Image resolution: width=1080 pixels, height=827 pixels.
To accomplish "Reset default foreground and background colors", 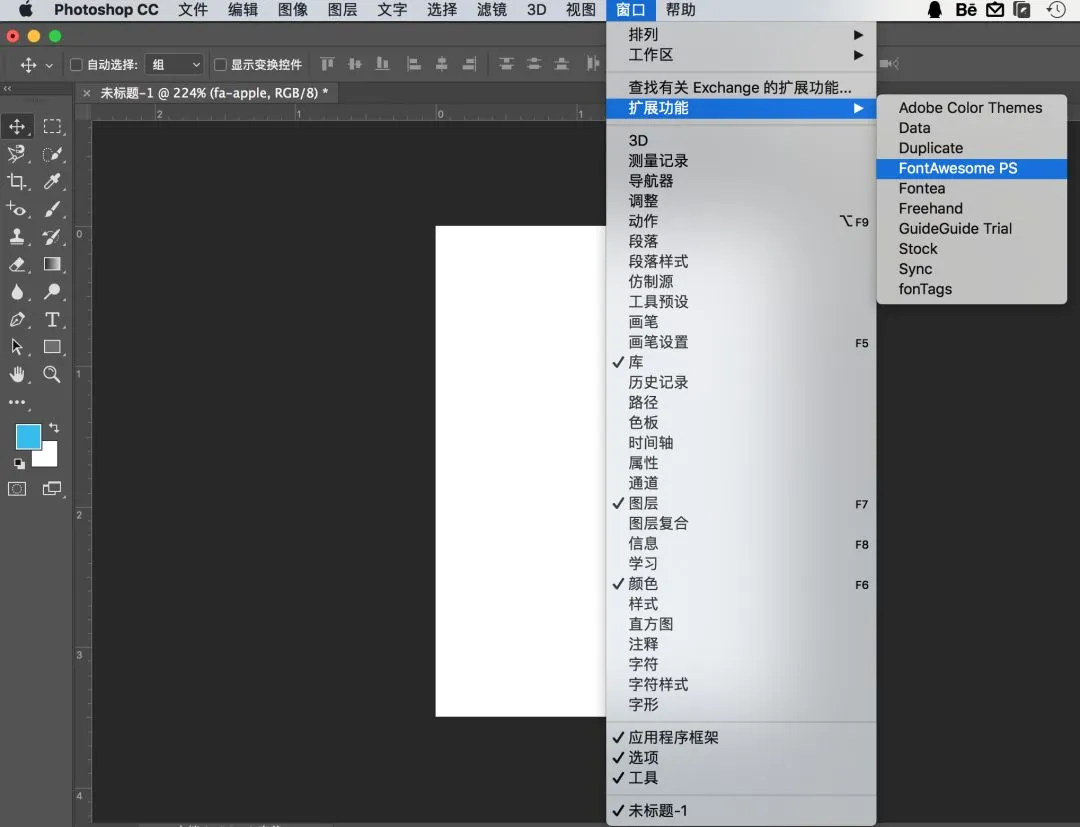I will tap(19, 463).
